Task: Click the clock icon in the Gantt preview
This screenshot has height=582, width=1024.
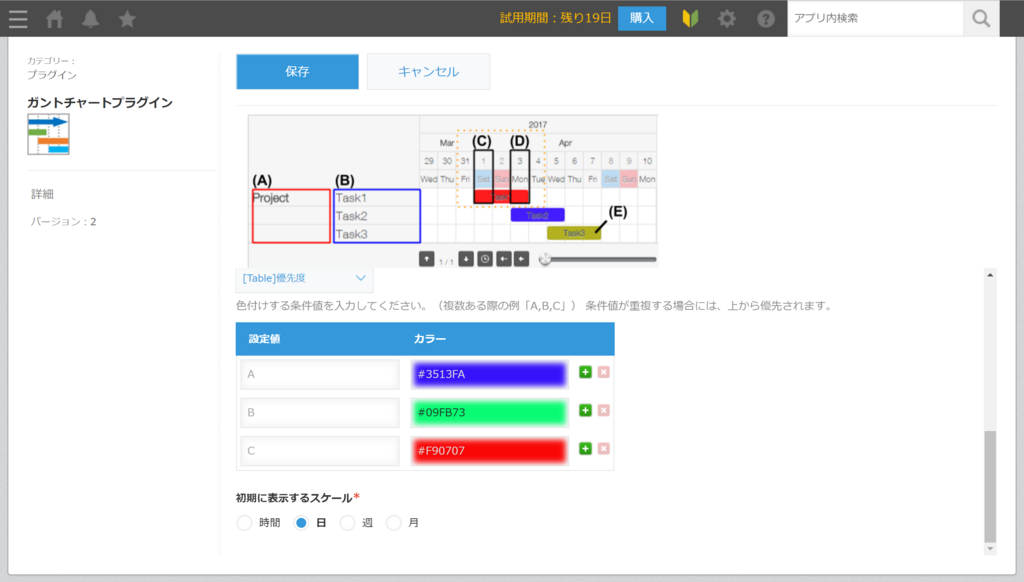Action: coord(485,259)
